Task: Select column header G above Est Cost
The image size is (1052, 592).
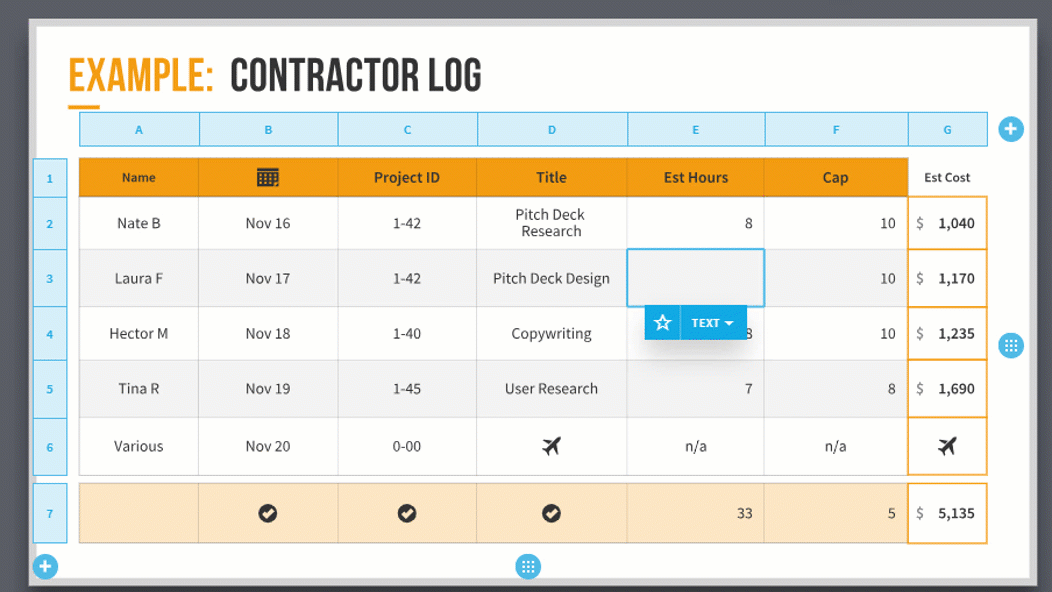Action: coord(947,129)
